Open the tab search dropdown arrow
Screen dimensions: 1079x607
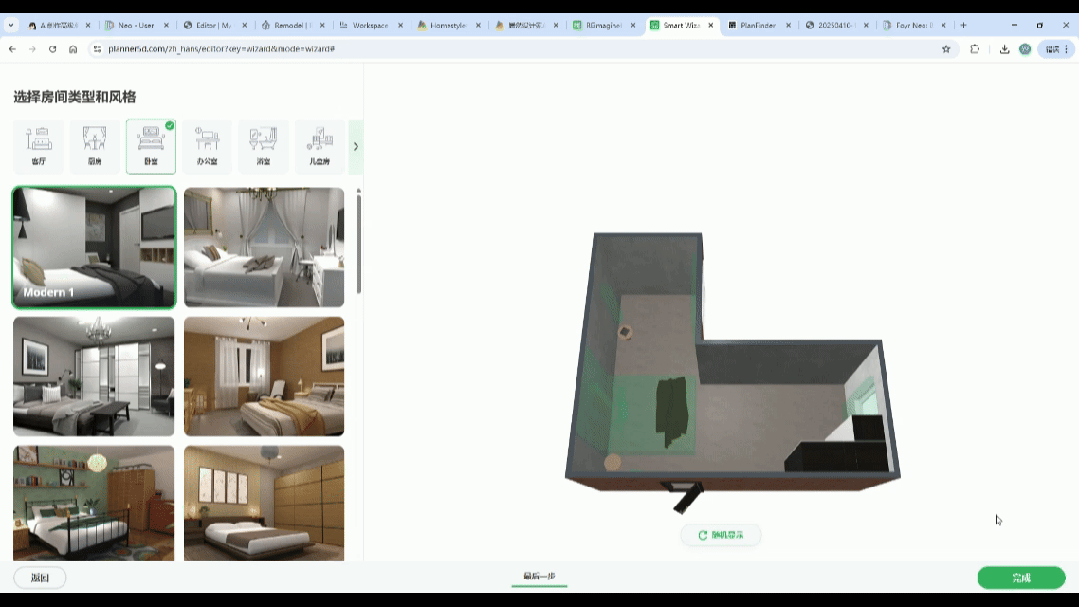pos(11,25)
